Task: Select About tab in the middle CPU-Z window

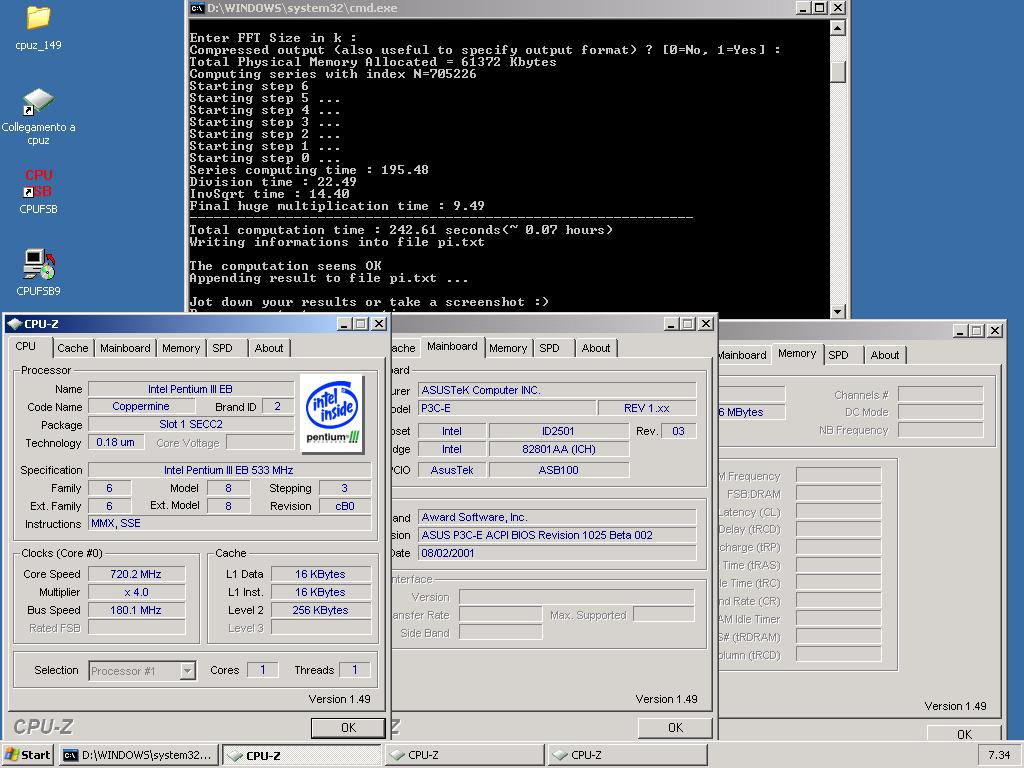Action: 596,348
